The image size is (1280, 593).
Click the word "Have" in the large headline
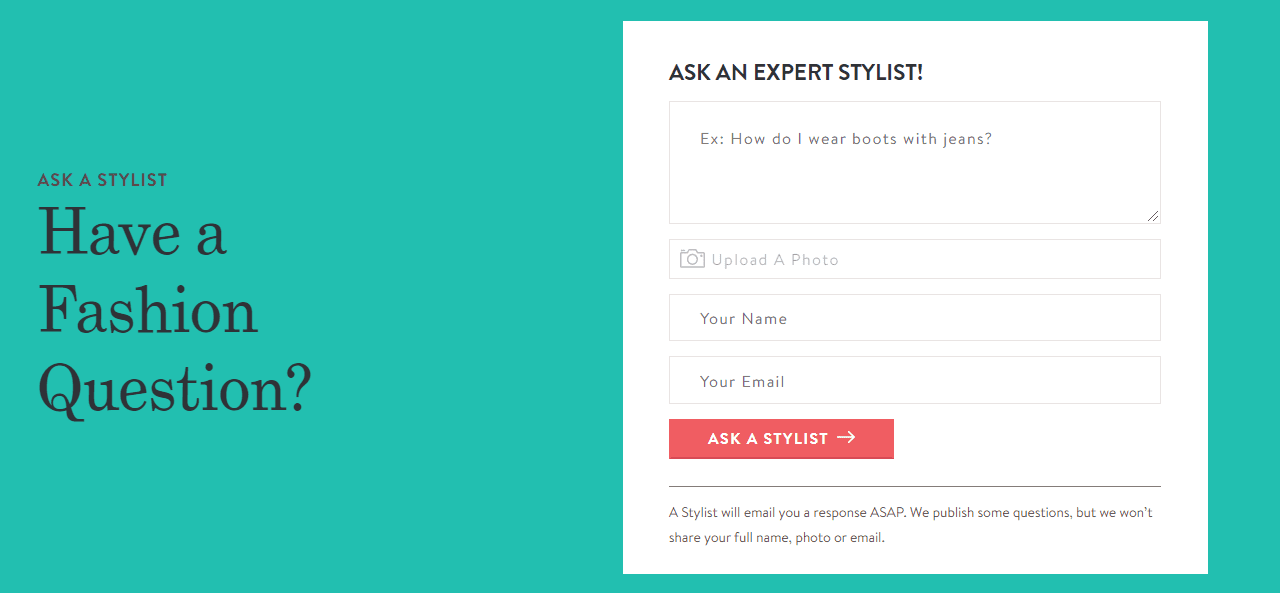coord(108,234)
